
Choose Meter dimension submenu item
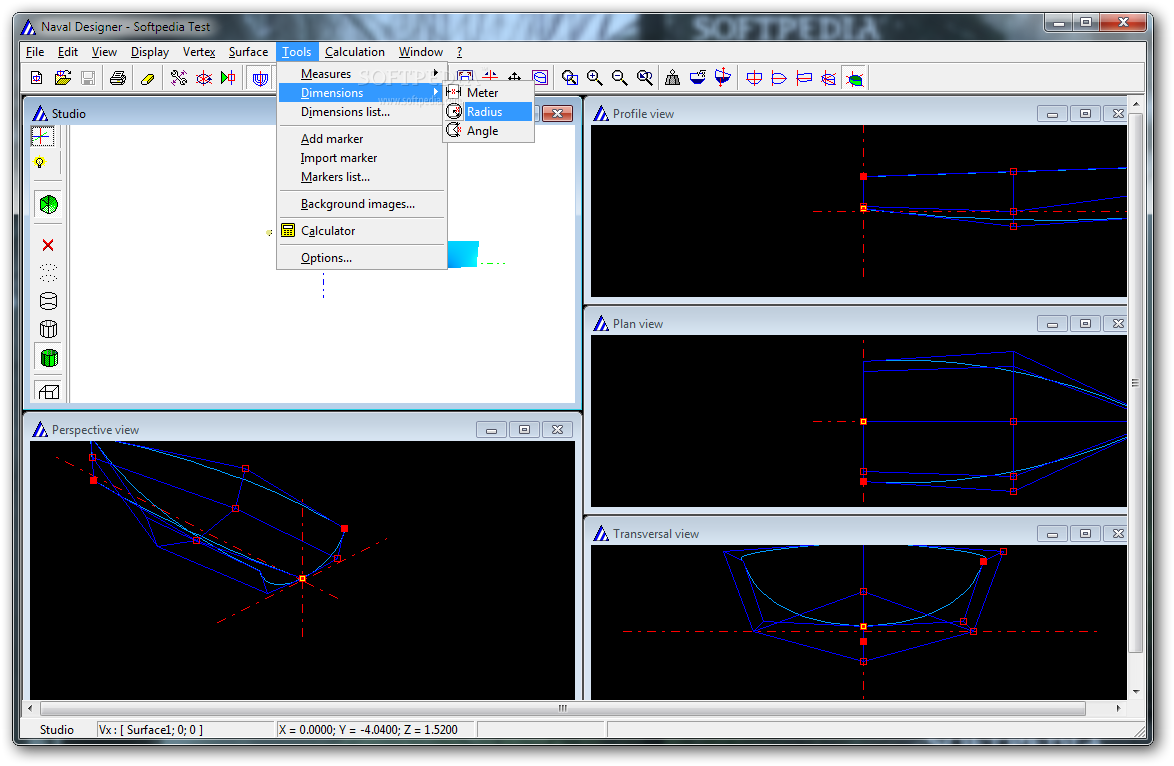pyautogui.click(x=489, y=93)
